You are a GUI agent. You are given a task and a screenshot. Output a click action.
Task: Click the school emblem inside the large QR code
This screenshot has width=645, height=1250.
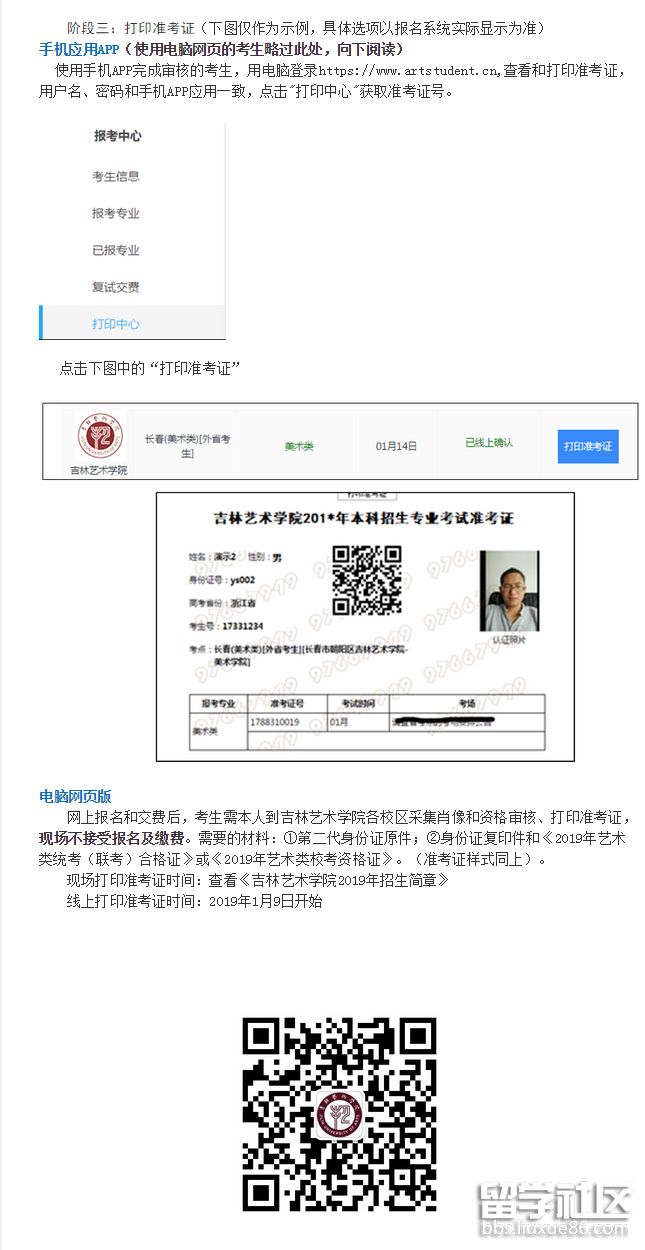click(340, 1115)
